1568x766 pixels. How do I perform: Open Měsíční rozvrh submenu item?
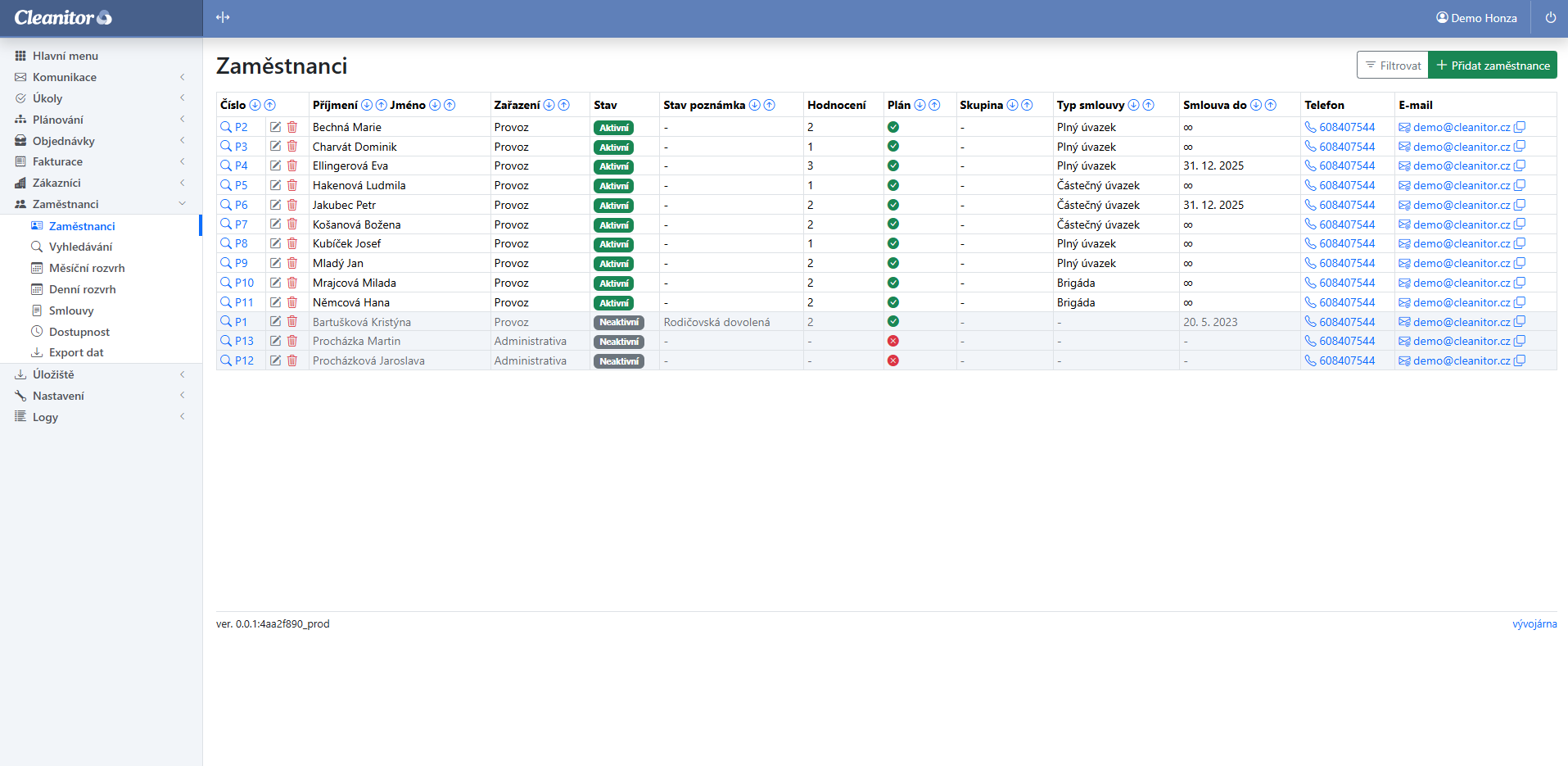pos(87,268)
